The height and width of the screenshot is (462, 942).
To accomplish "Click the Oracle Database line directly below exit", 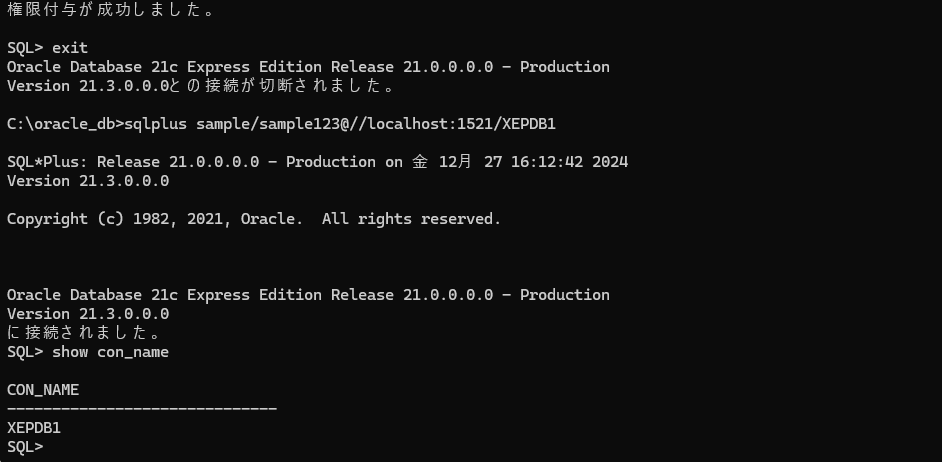I will coord(308,67).
